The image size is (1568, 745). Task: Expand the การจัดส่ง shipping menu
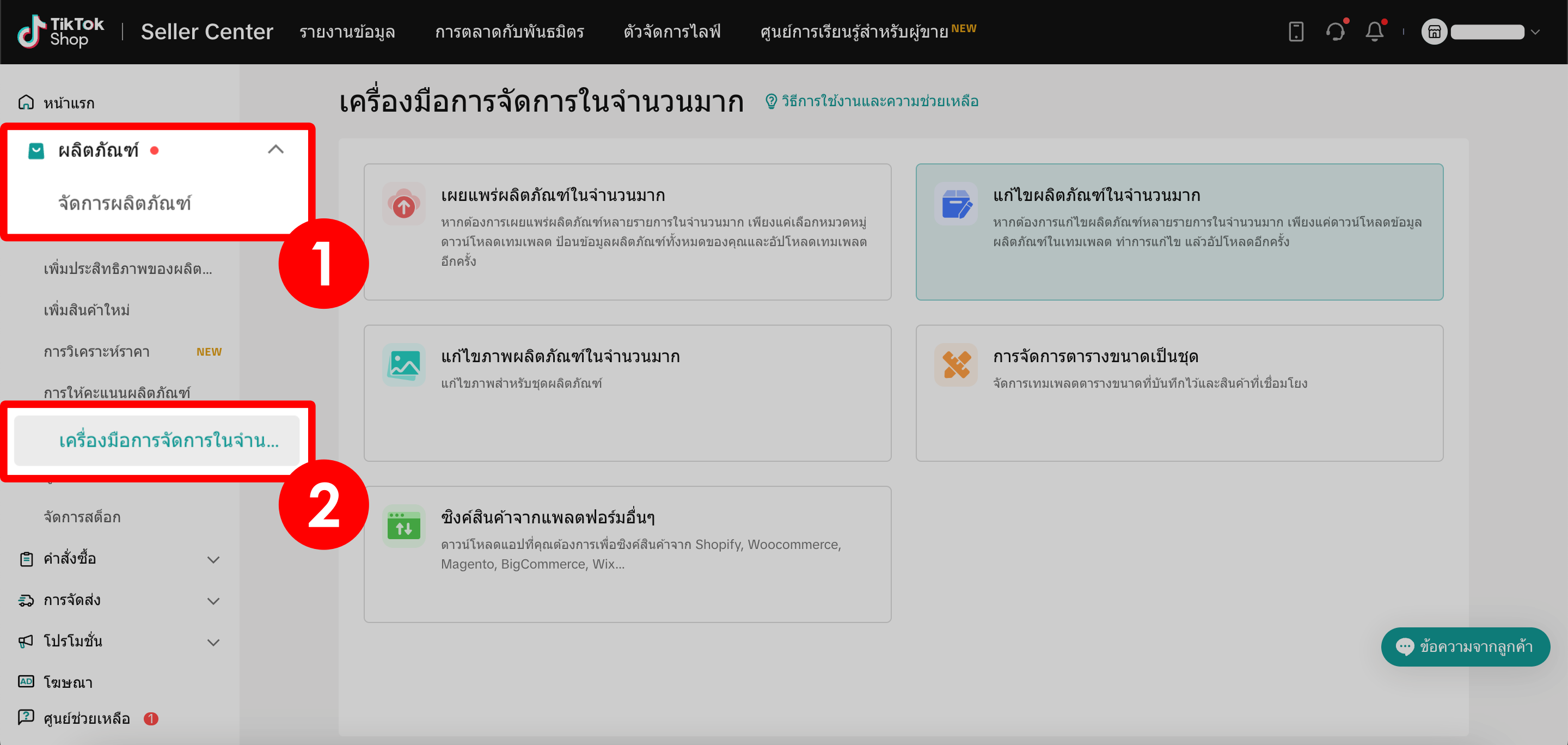(x=213, y=601)
